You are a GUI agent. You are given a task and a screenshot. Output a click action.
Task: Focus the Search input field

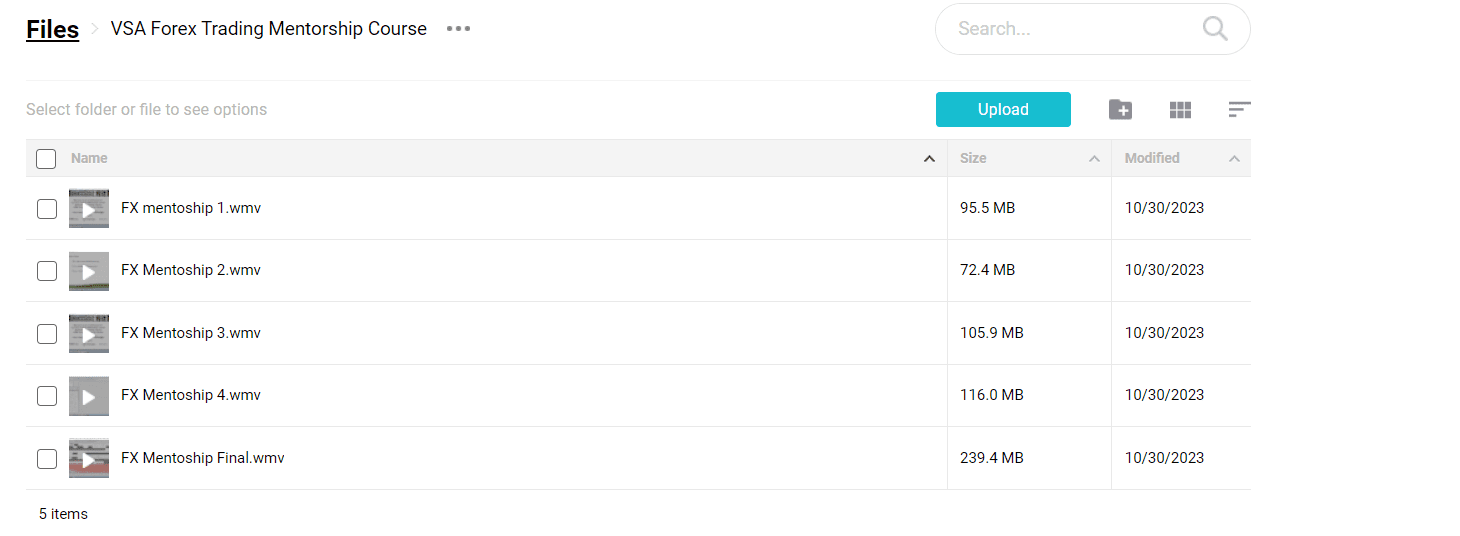click(1075, 29)
